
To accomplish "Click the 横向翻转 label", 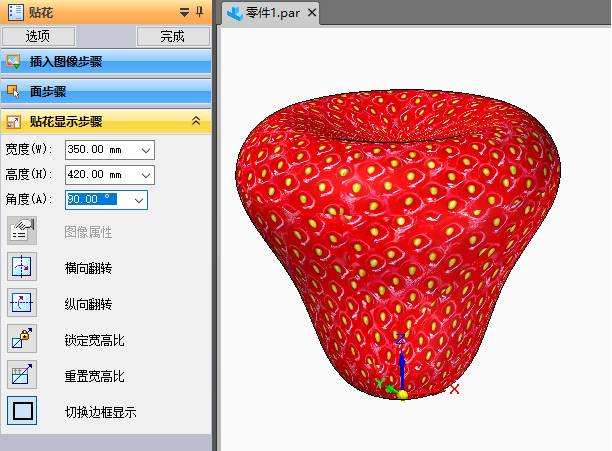I will [x=89, y=268].
